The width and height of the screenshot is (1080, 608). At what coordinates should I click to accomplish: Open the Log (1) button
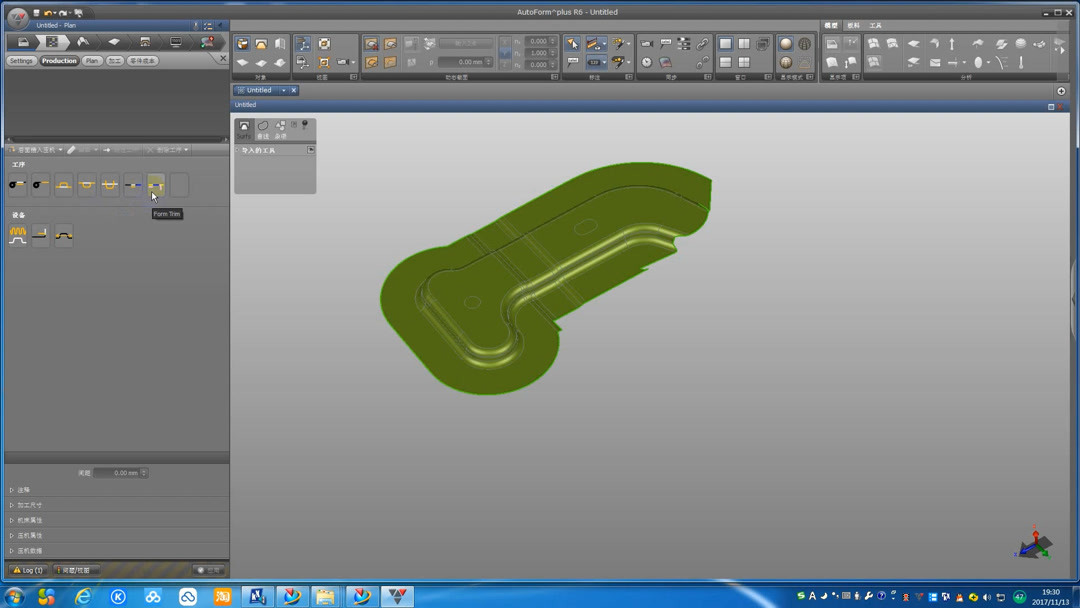[28, 570]
